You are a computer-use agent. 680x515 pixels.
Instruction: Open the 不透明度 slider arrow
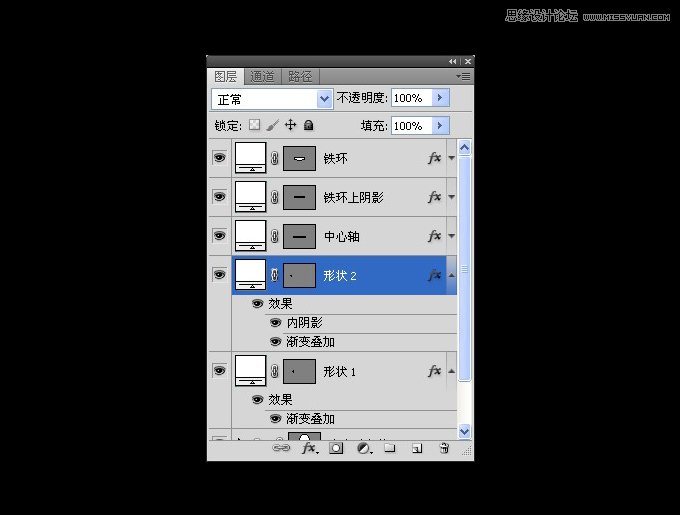440,98
